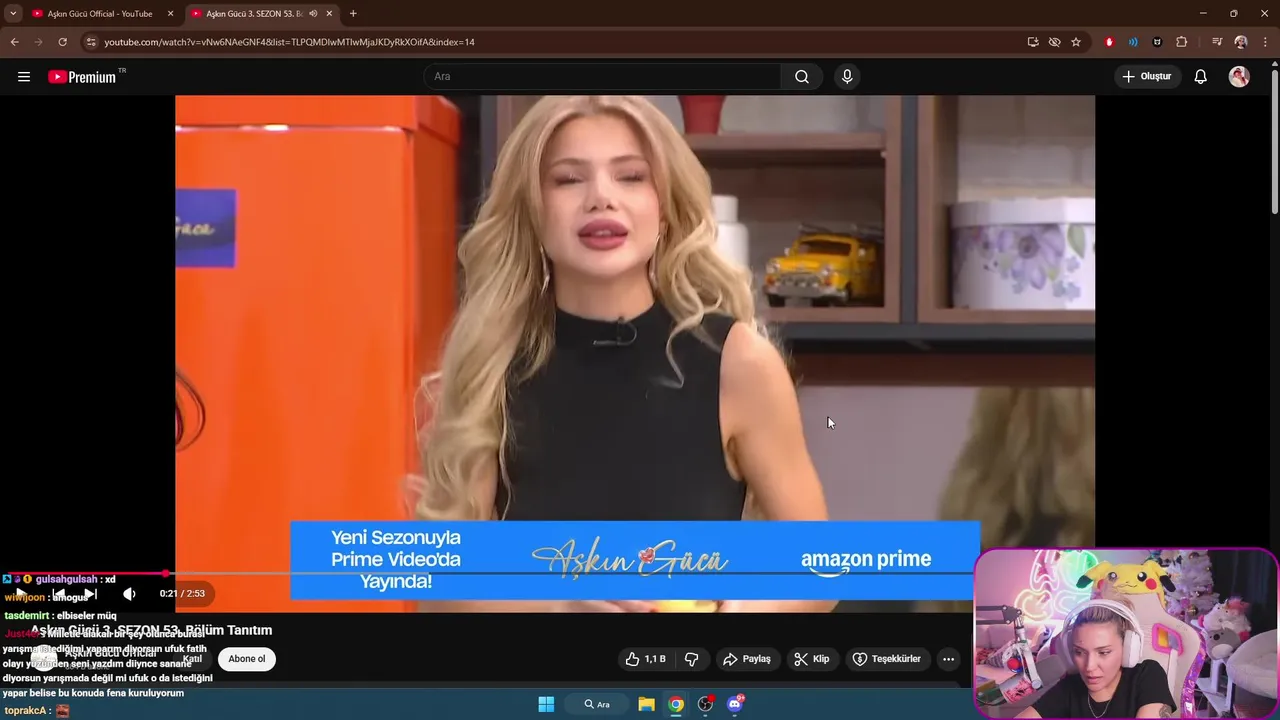
Task: Click the 0:21 / 2:53 time display
Action: 182,594
